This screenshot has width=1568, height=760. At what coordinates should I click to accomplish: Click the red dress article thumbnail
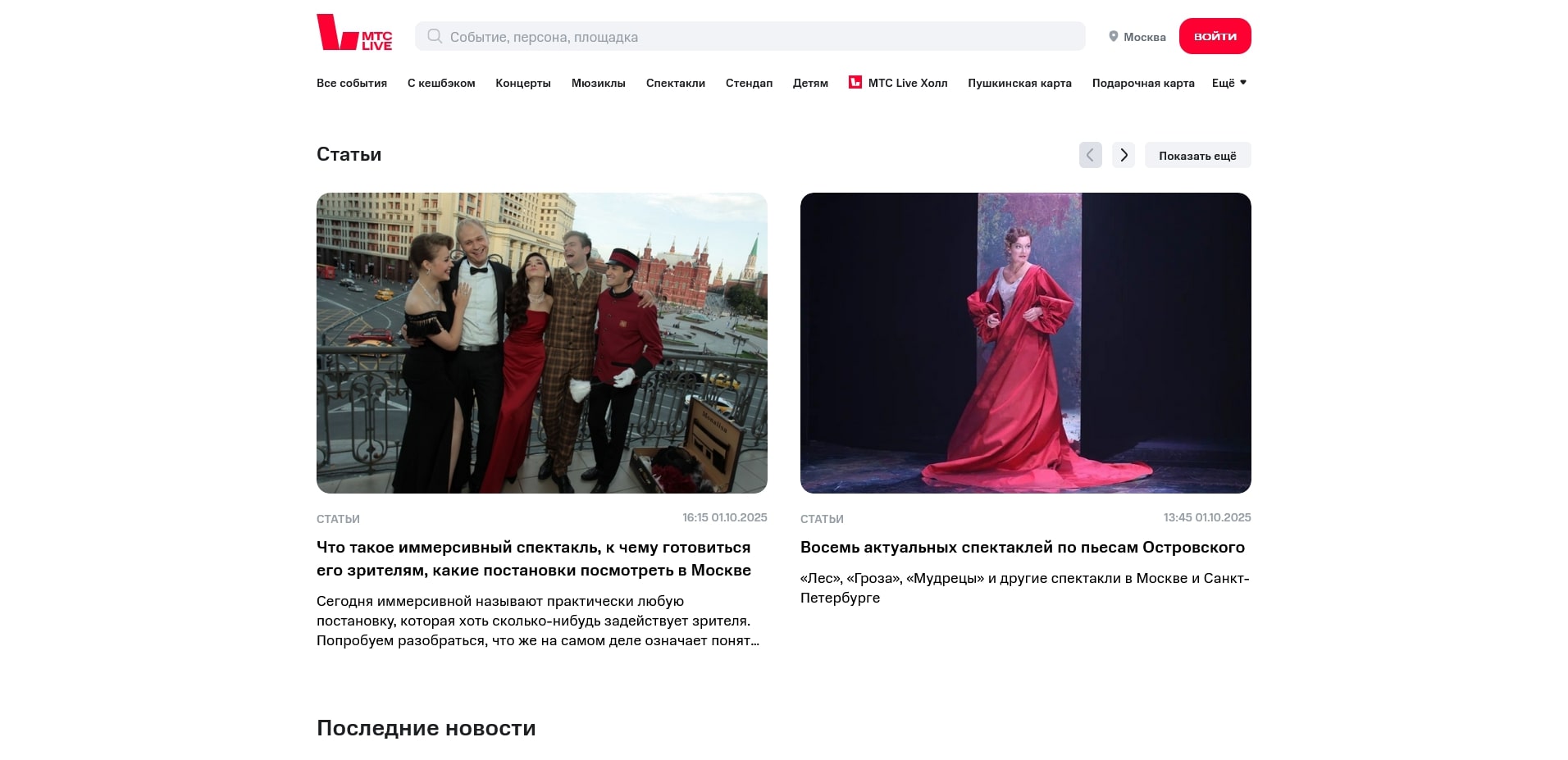(x=1026, y=343)
